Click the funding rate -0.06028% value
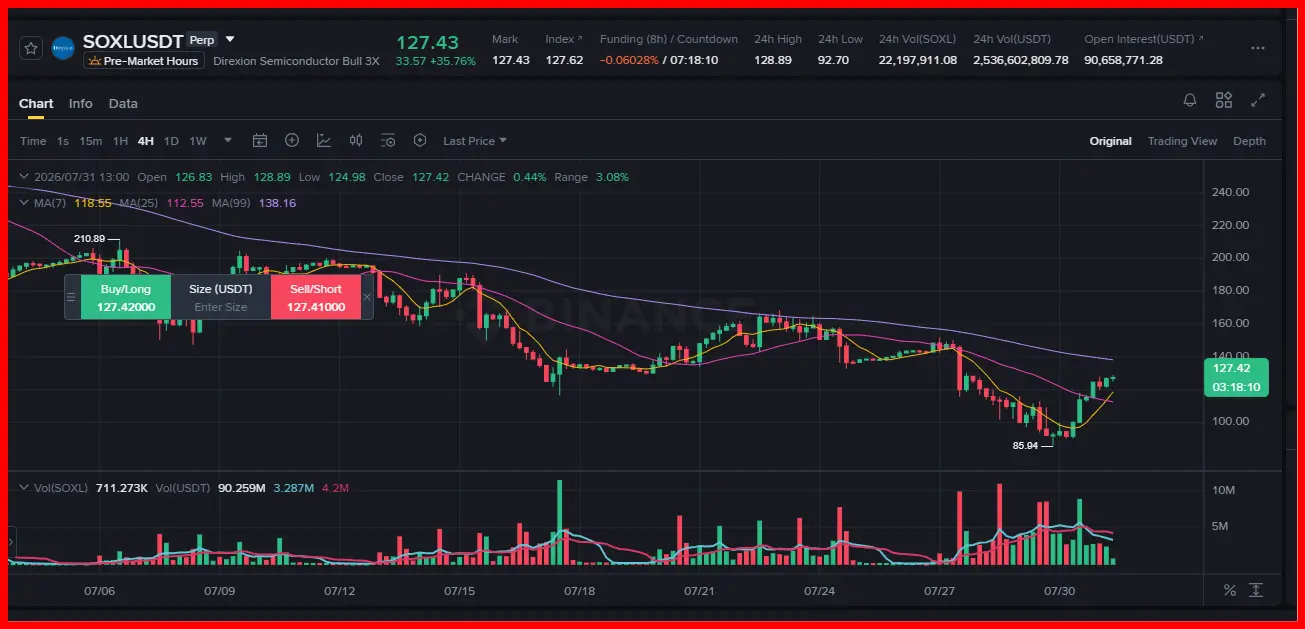The height and width of the screenshot is (629, 1305). point(629,61)
